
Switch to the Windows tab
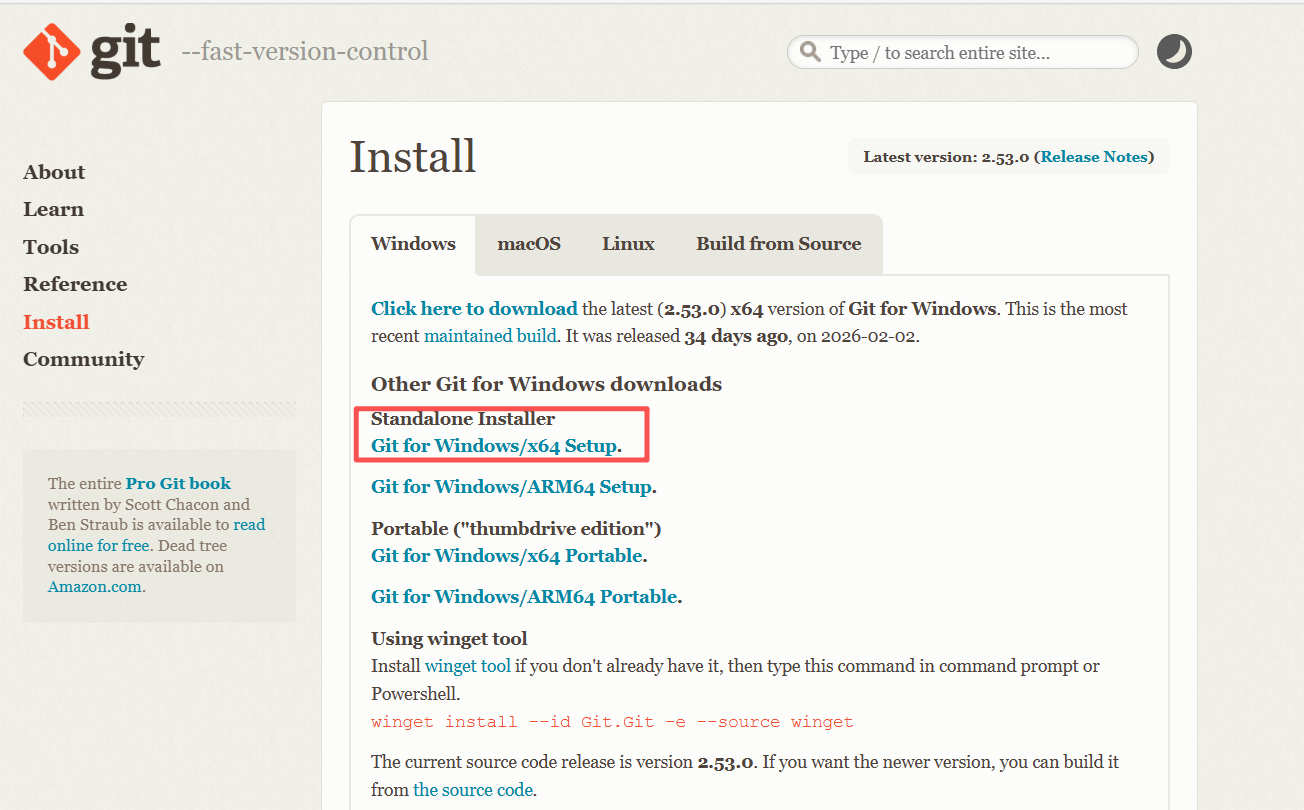click(x=413, y=244)
